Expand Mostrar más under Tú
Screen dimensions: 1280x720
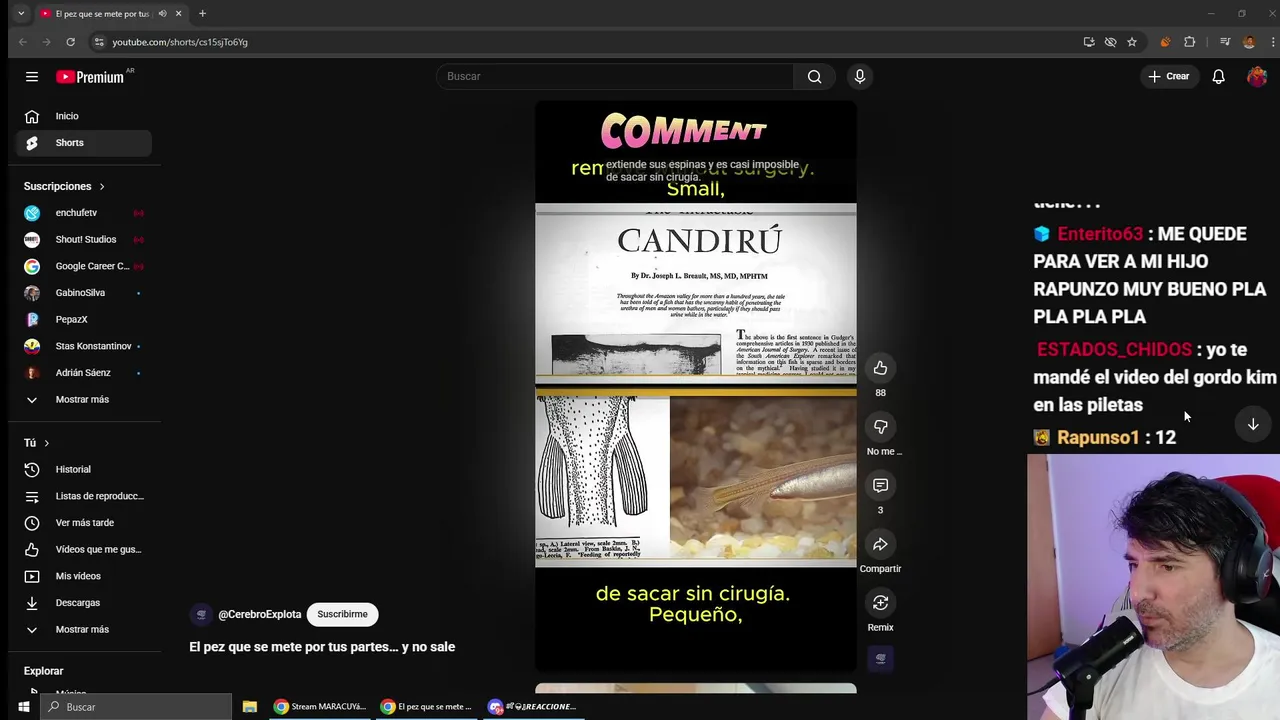coord(84,630)
